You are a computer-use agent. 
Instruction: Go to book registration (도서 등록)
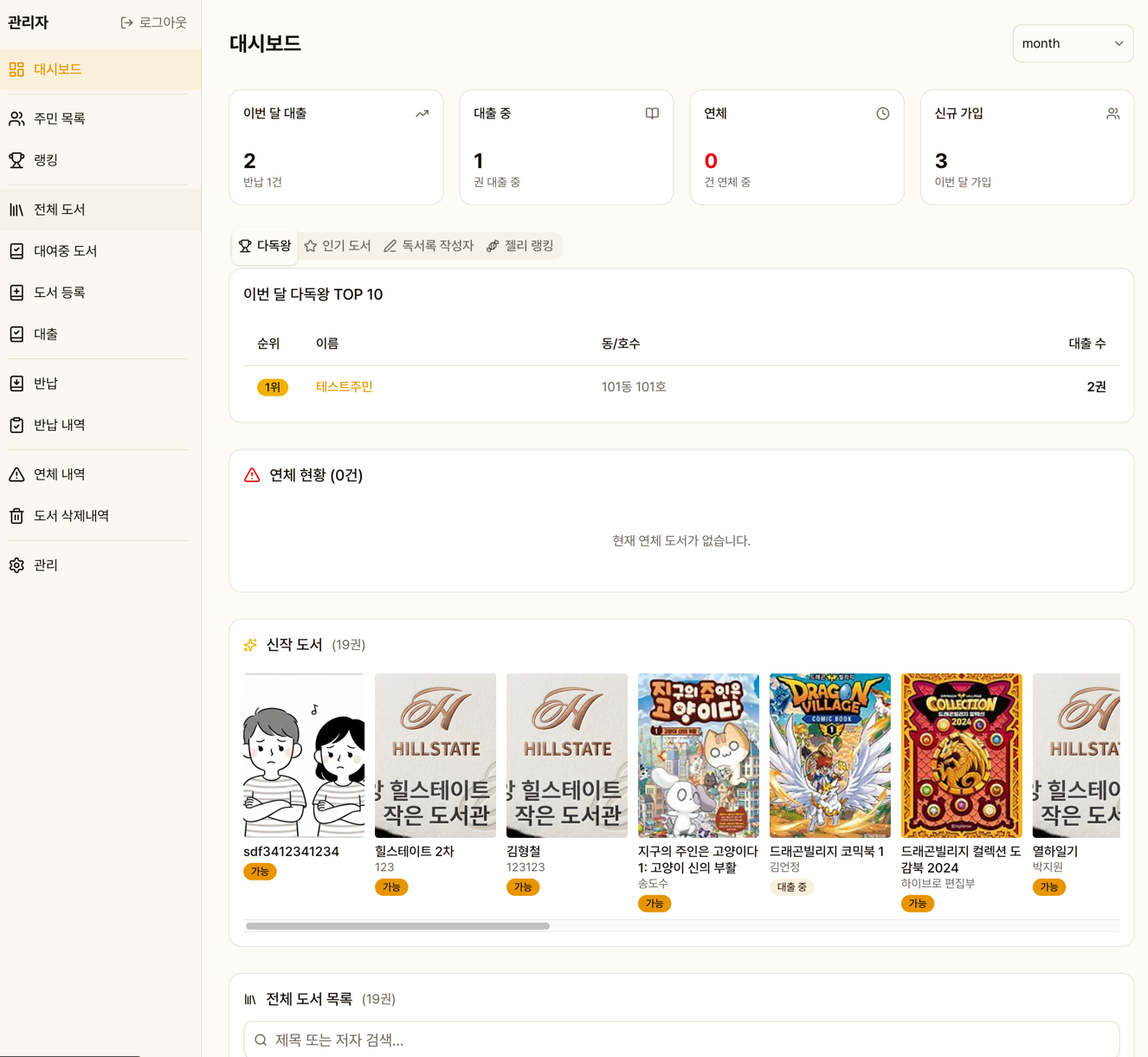[x=59, y=293]
